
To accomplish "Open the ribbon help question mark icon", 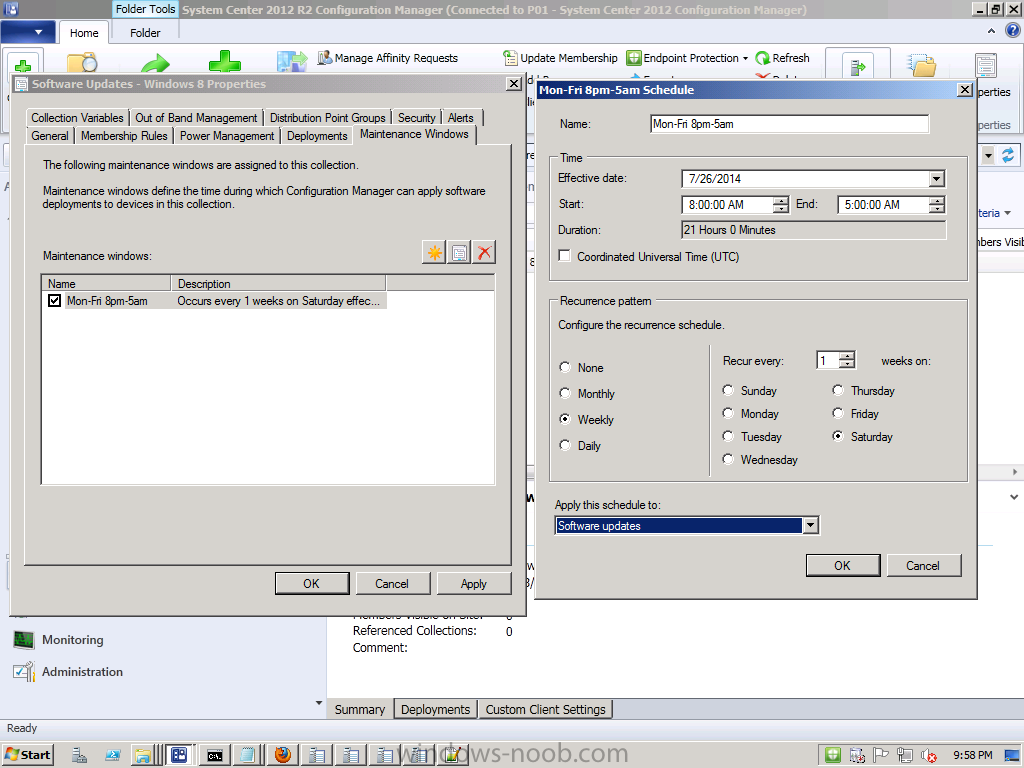I will (x=1013, y=30).
